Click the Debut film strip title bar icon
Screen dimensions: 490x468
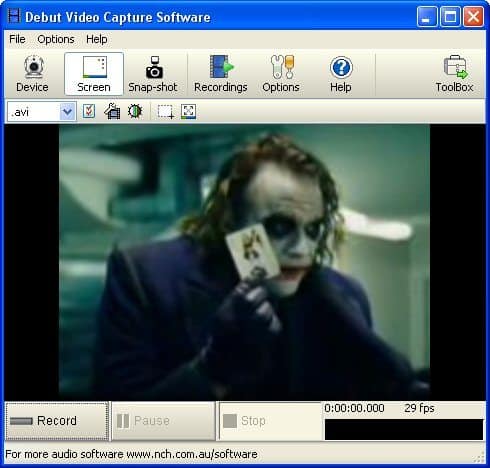point(14,16)
